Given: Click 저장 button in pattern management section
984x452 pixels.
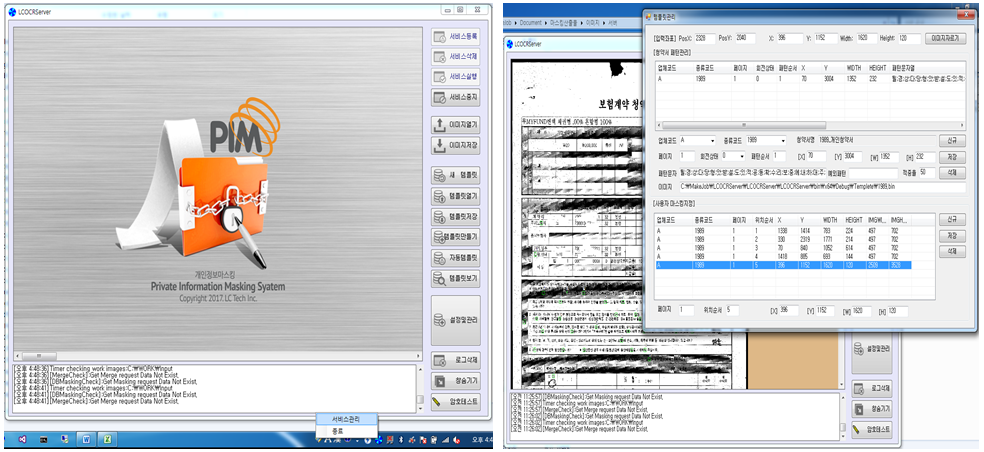Looking at the screenshot, I should tap(951, 158).
